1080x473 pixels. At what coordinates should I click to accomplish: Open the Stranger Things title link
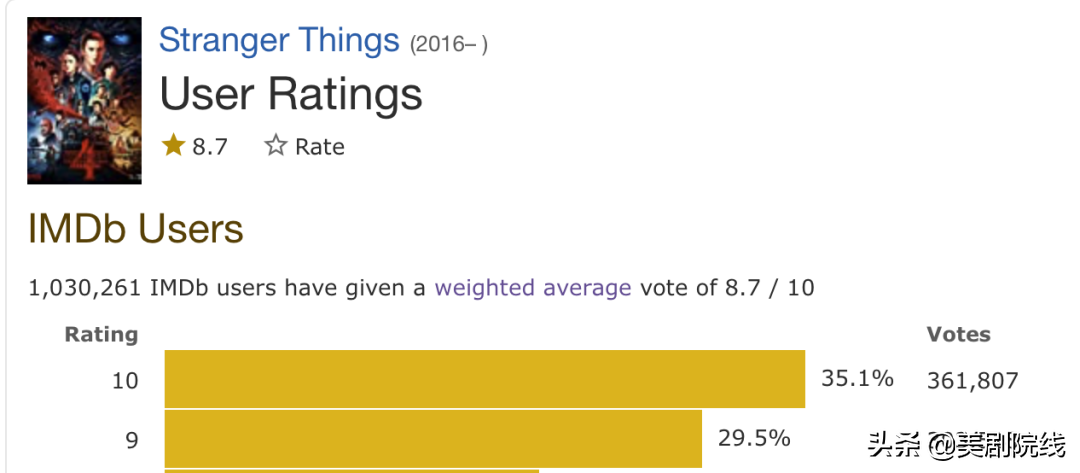tap(279, 40)
